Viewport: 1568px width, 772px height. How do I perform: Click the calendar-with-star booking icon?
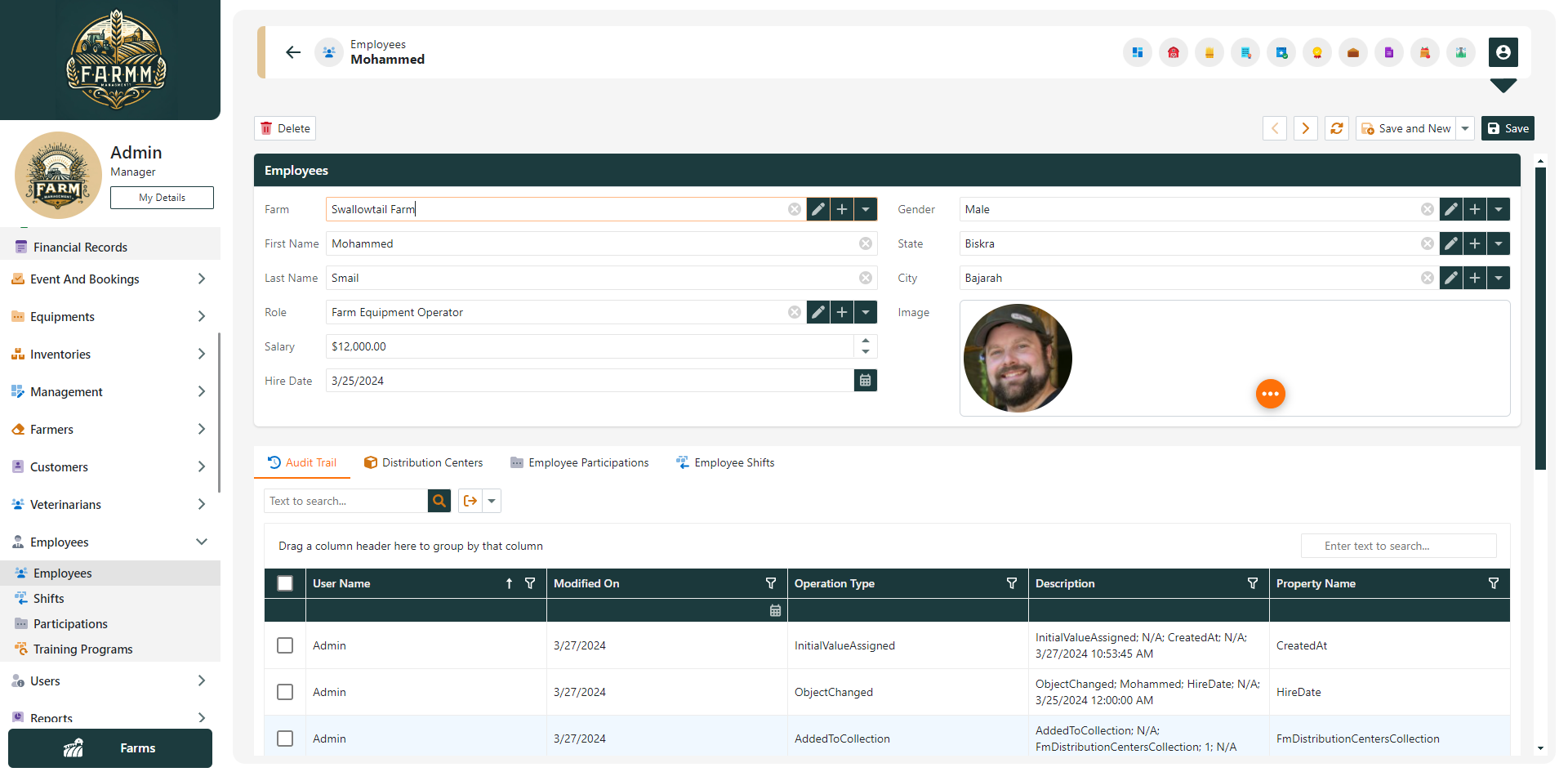1281,52
